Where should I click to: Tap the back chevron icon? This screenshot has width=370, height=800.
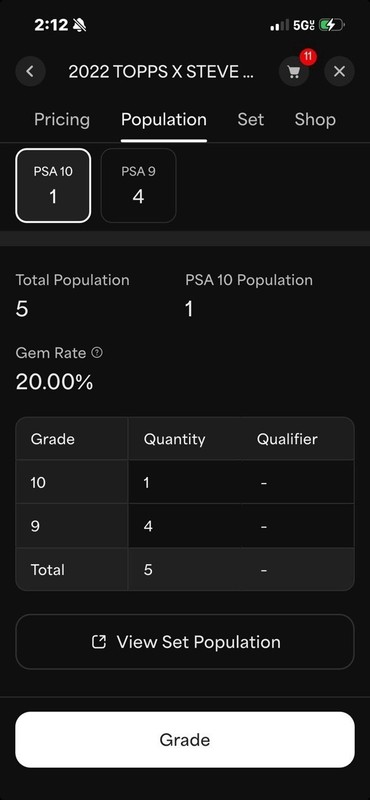click(30, 71)
